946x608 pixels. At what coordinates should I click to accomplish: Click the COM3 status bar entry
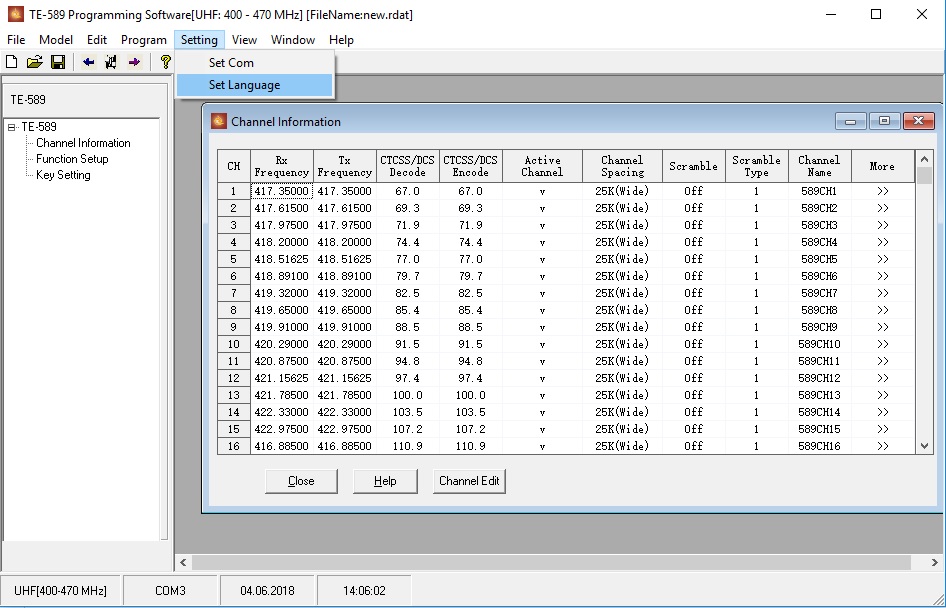(x=170, y=591)
